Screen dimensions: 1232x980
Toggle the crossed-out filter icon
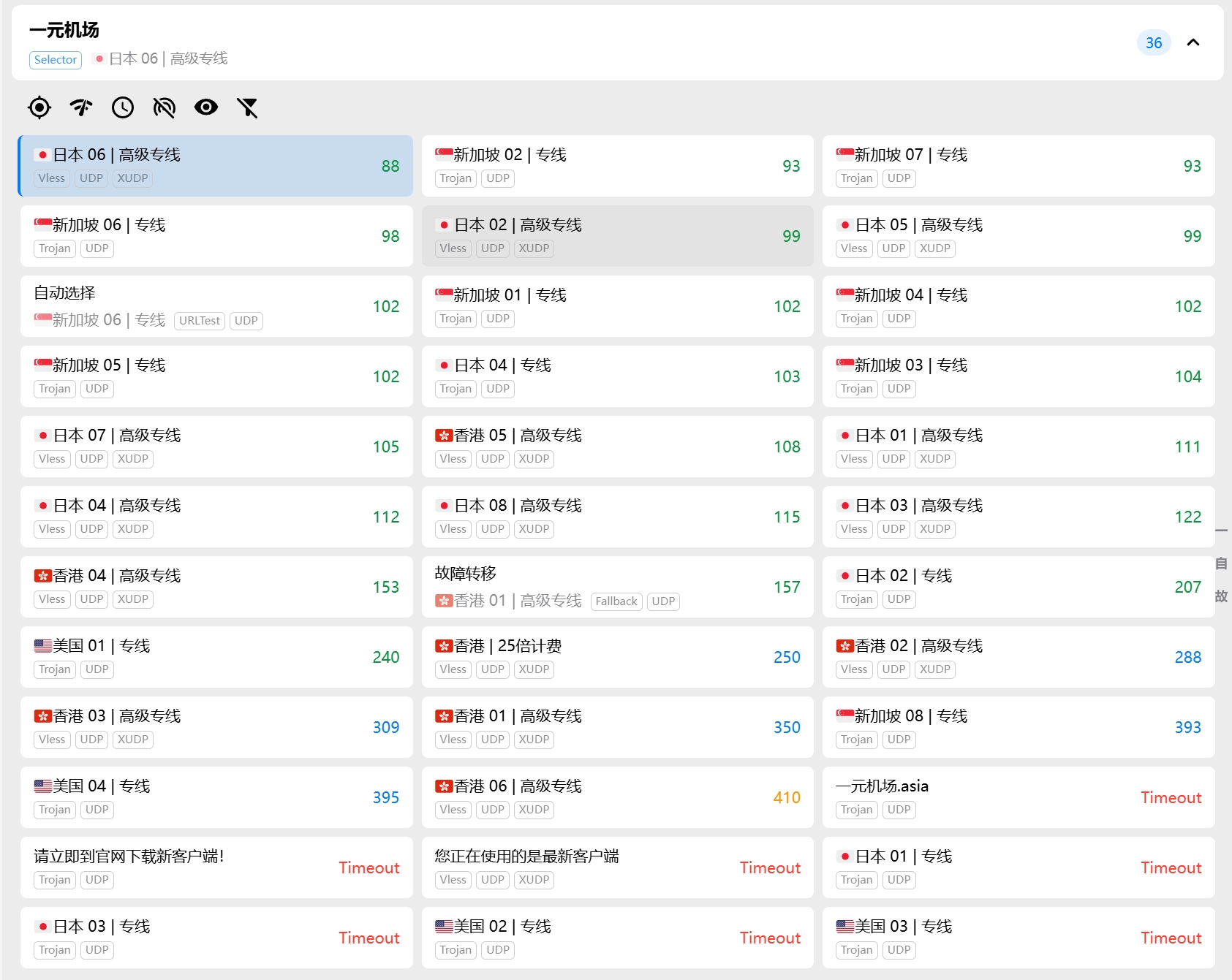click(248, 108)
